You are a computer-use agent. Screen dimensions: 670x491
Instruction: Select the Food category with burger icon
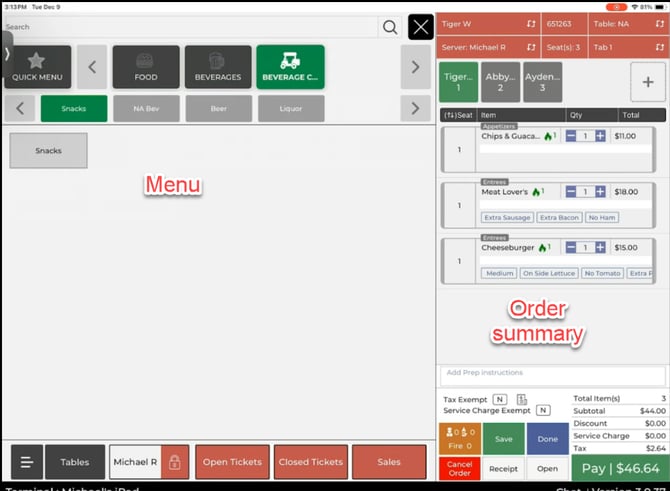tap(145, 67)
